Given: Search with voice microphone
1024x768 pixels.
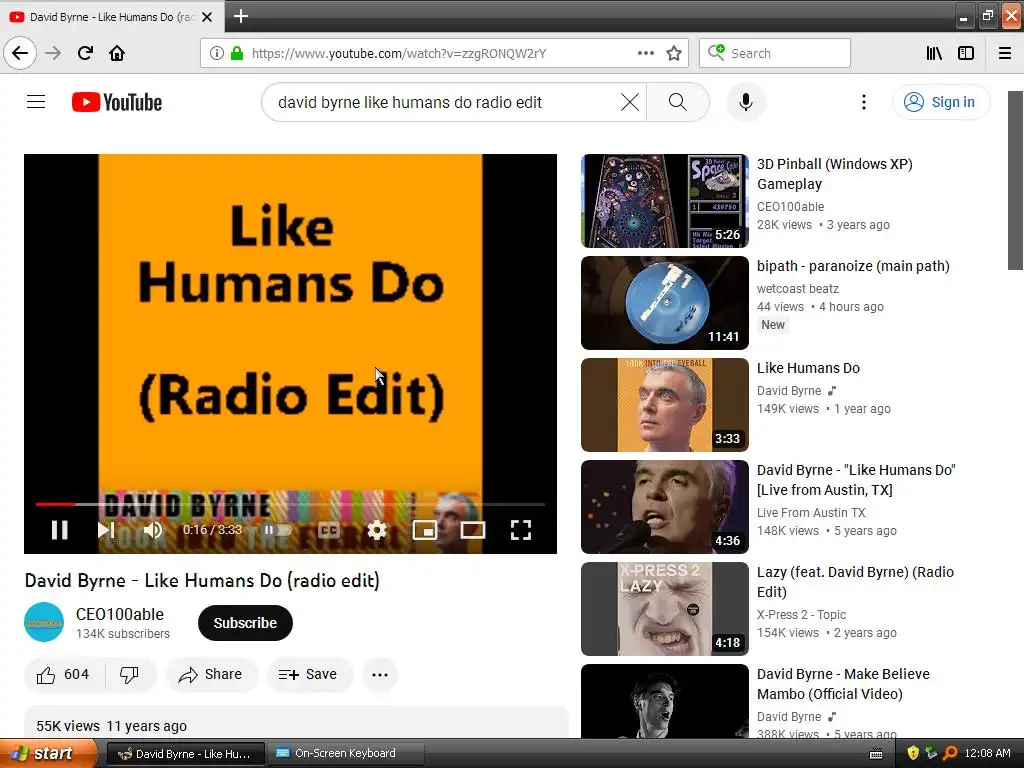Looking at the screenshot, I should (x=746, y=102).
